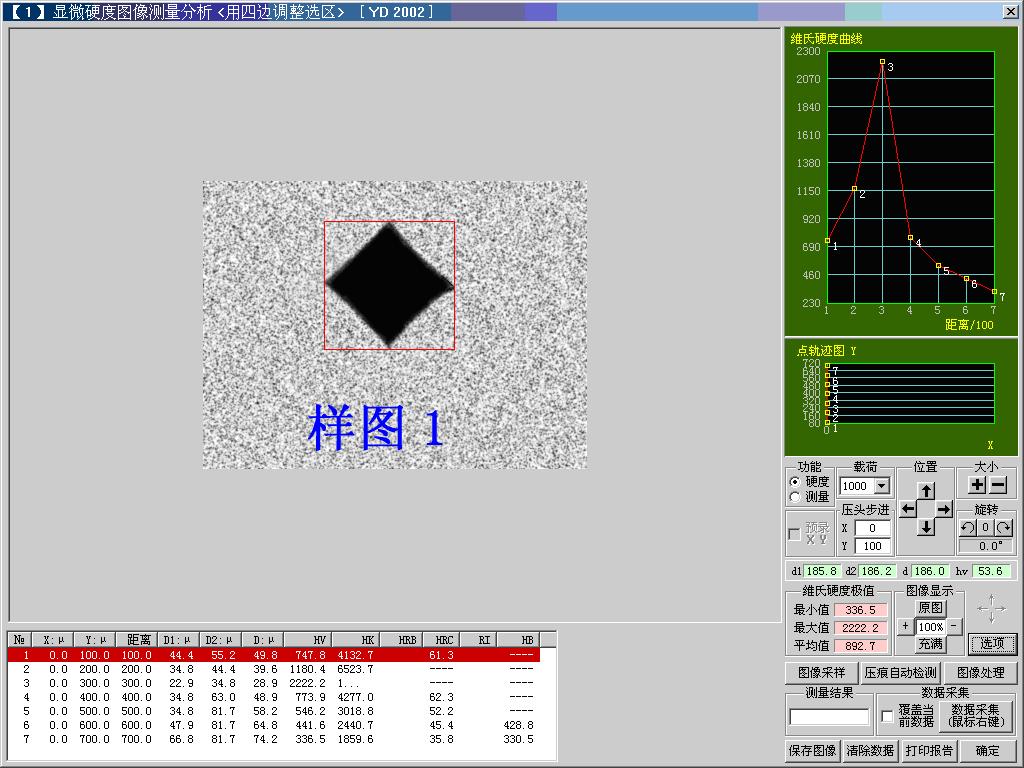Move the selection up with the up arrow
Screen dimensions: 1024x768
[x=926, y=491]
